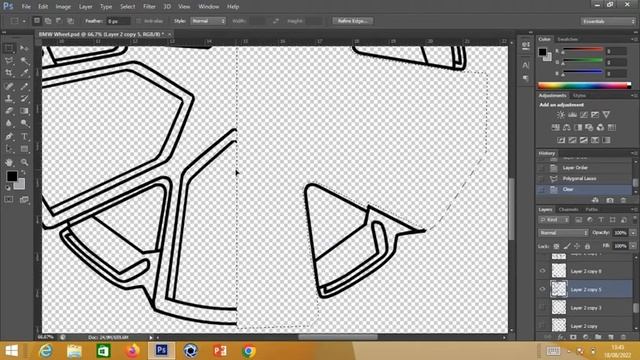Open the layer blend mode dropdown
Image resolution: width=640 pixels, height=360 pixels.
563,233
